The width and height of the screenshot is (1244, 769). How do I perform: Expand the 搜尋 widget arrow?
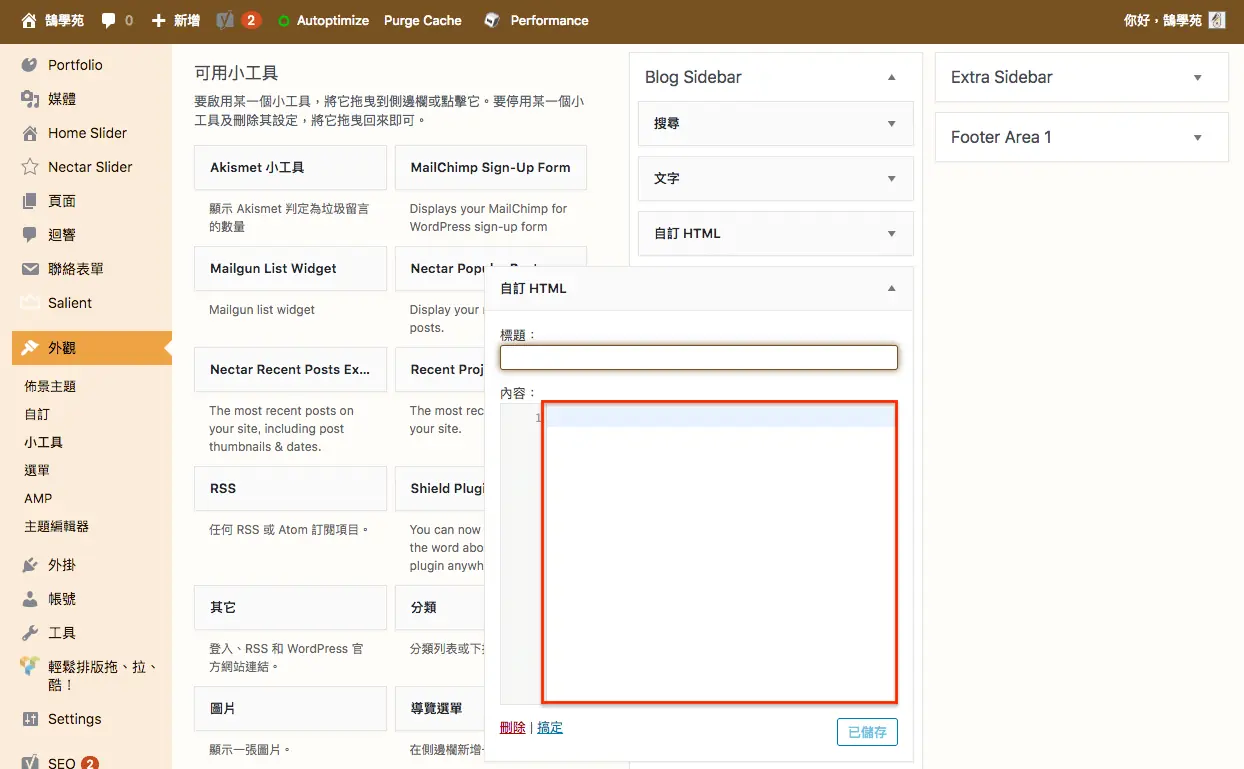tap(892, 123)
